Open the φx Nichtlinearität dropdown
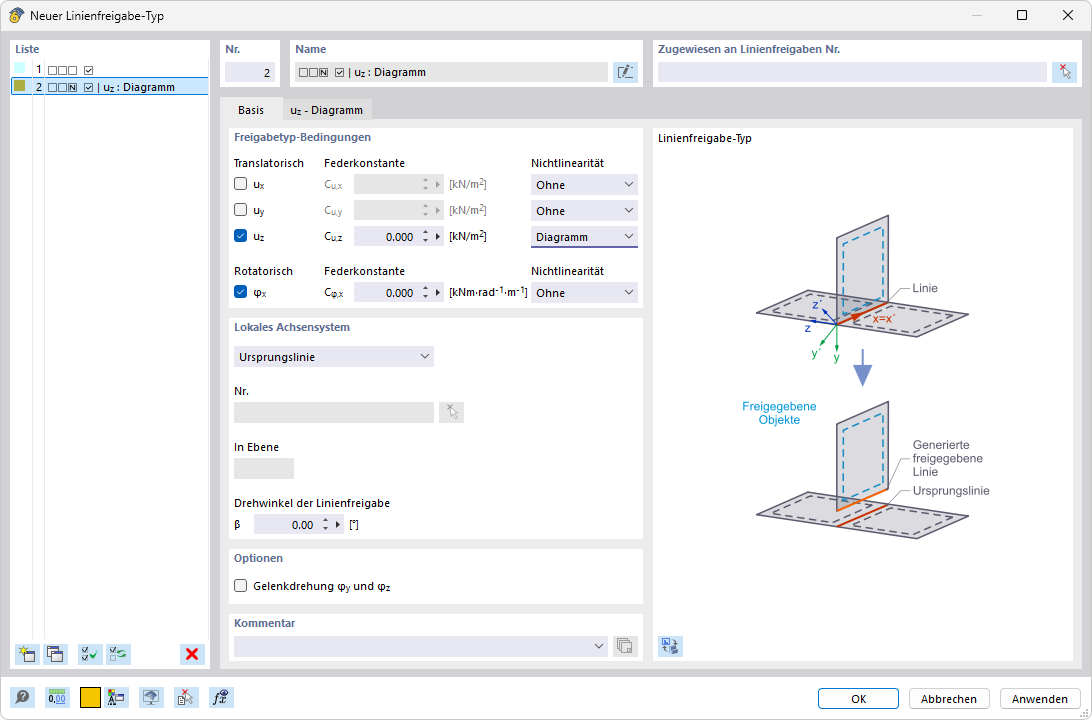This screenshot has width=1092, height=720. (584, 293)
